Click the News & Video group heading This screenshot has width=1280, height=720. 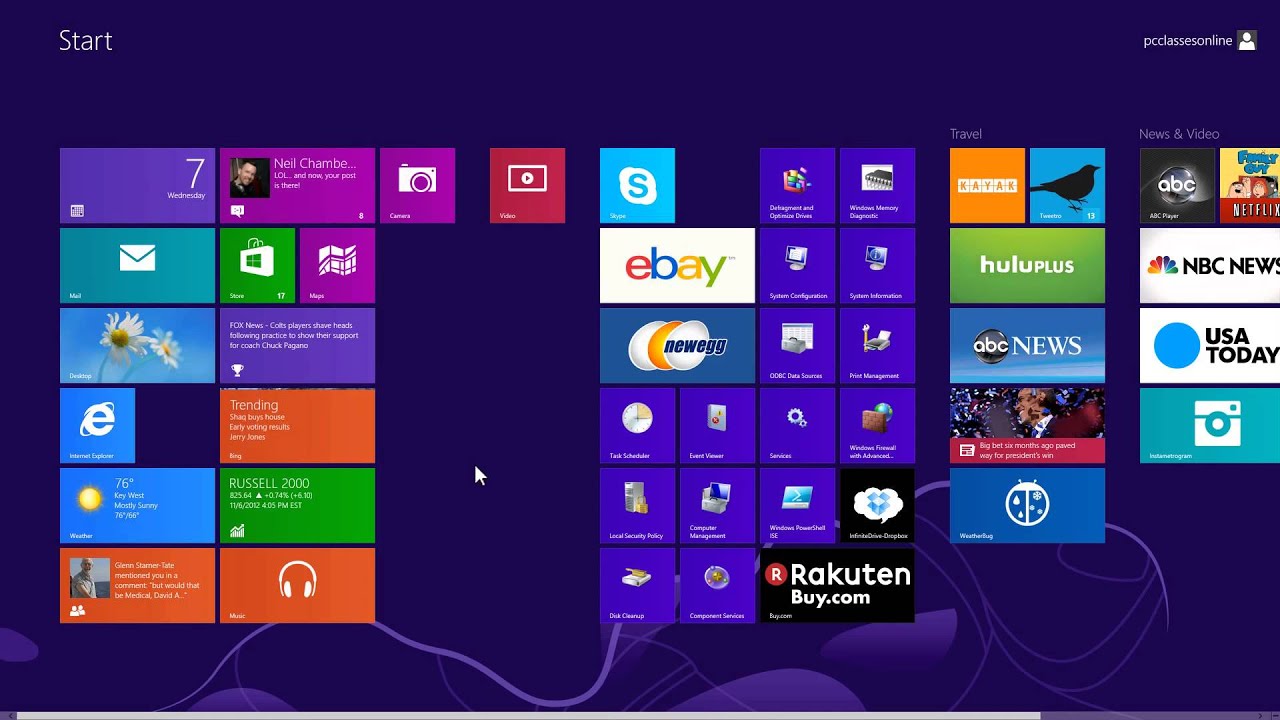(1179, 134)
